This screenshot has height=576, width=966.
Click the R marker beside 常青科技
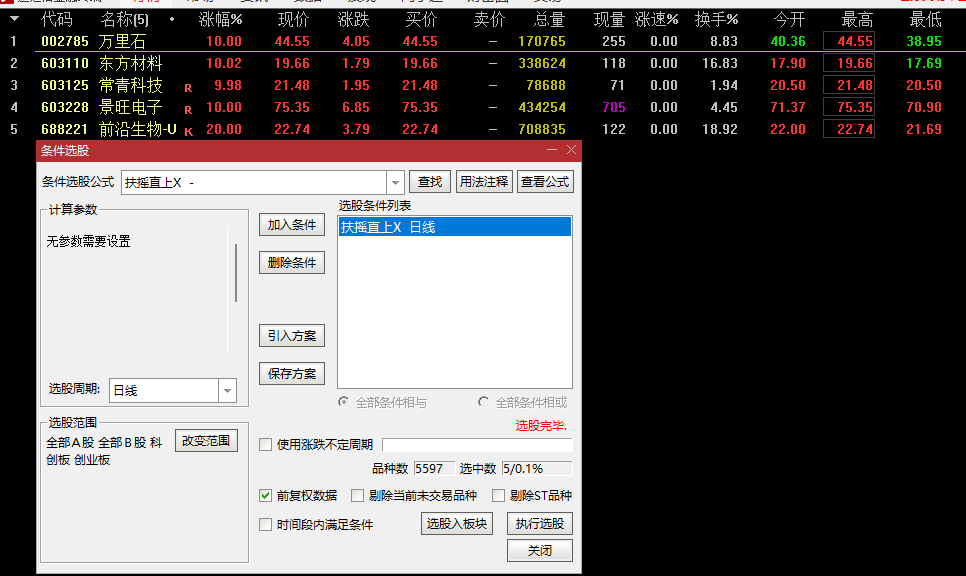coord(188,87)
